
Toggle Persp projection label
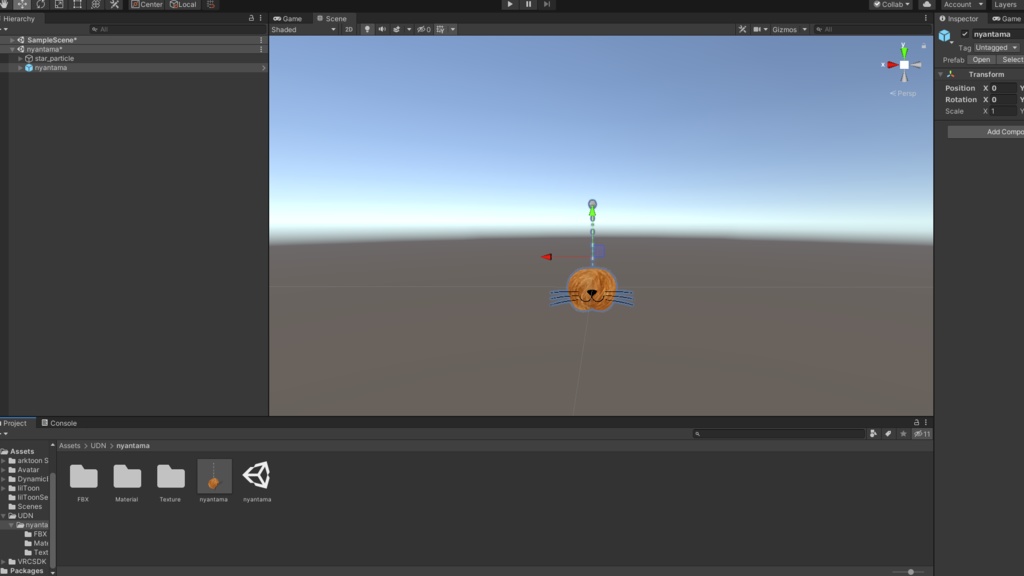[x=903, y=93]
